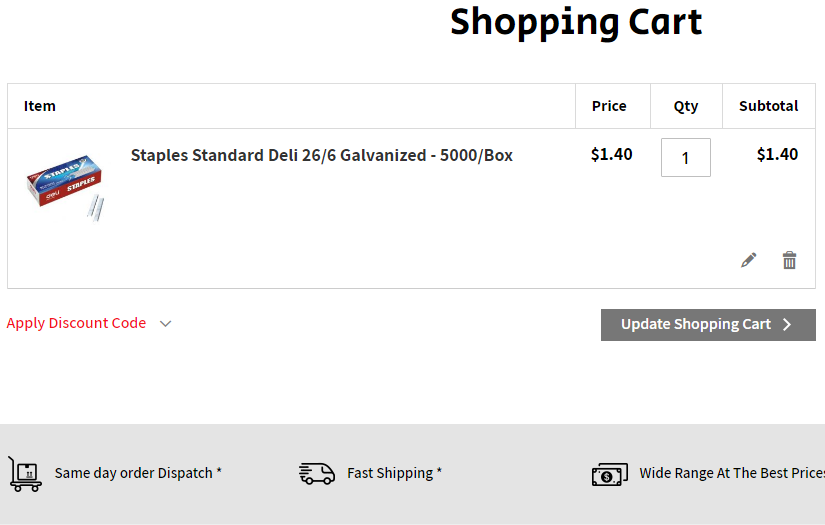825x525 pixels.
Task: Click the Same day order Dispatch text
Action: (x=138, y=473)
